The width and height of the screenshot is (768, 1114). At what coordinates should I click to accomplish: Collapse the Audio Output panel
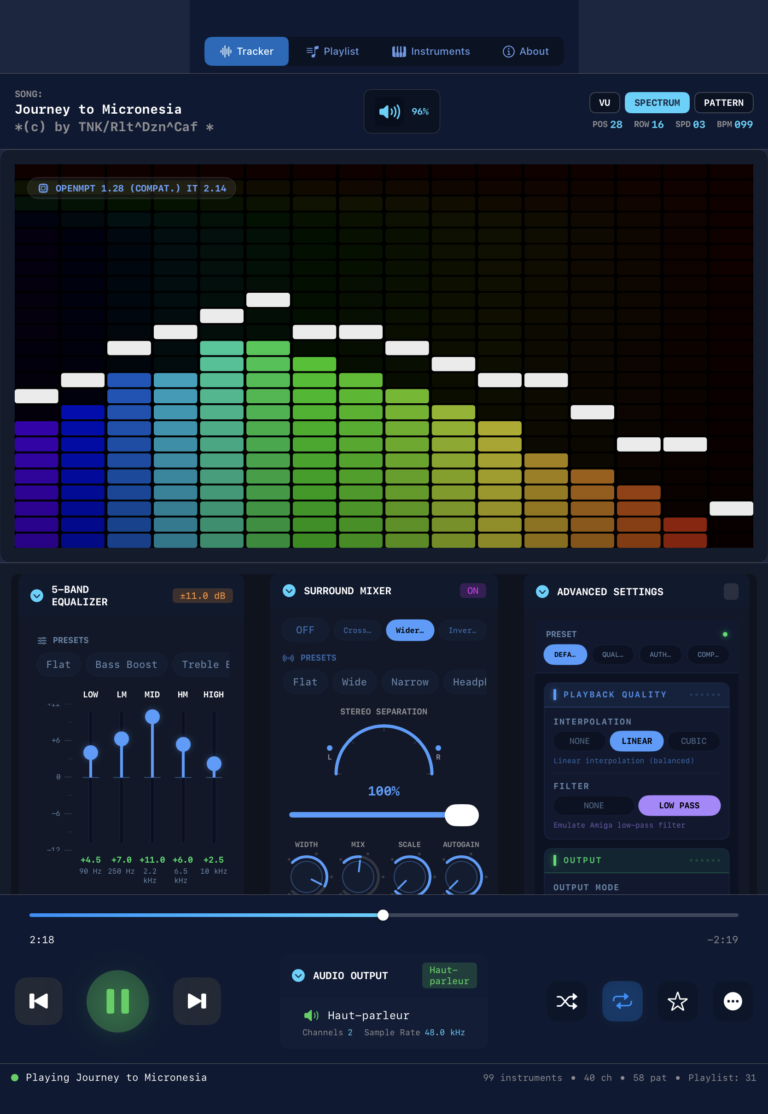[x=298, y=976]
